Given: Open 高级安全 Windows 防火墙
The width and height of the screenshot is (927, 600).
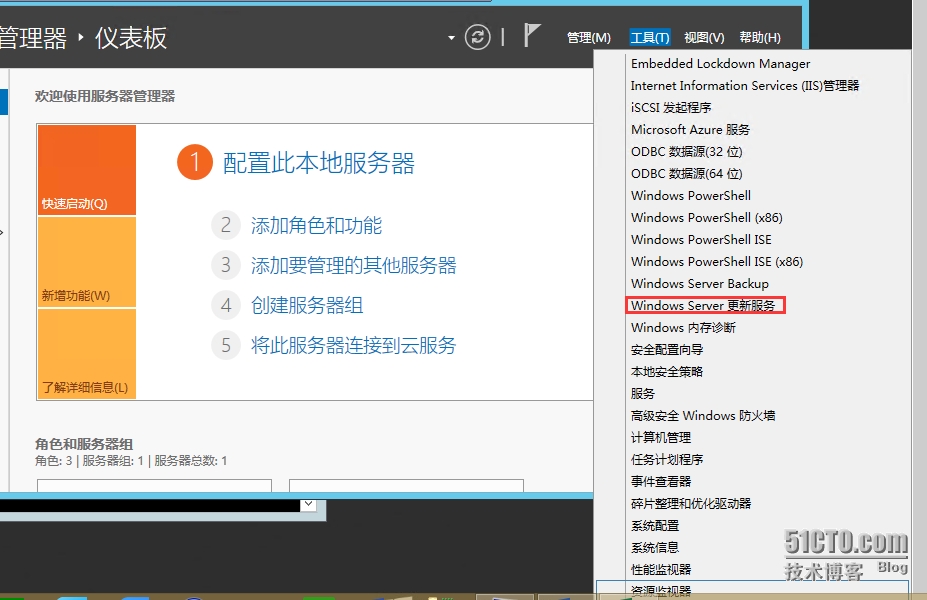Looking at the screenshot, I should 703,416.
